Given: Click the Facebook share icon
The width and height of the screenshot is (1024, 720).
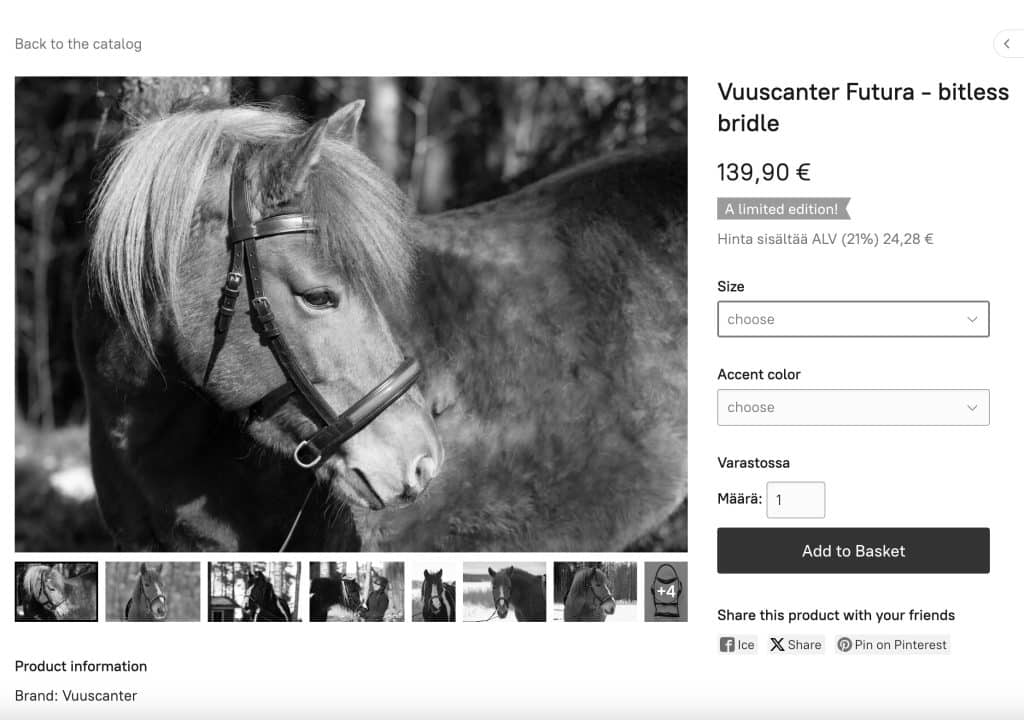Looking at the screenshot, I should point(727,645).
